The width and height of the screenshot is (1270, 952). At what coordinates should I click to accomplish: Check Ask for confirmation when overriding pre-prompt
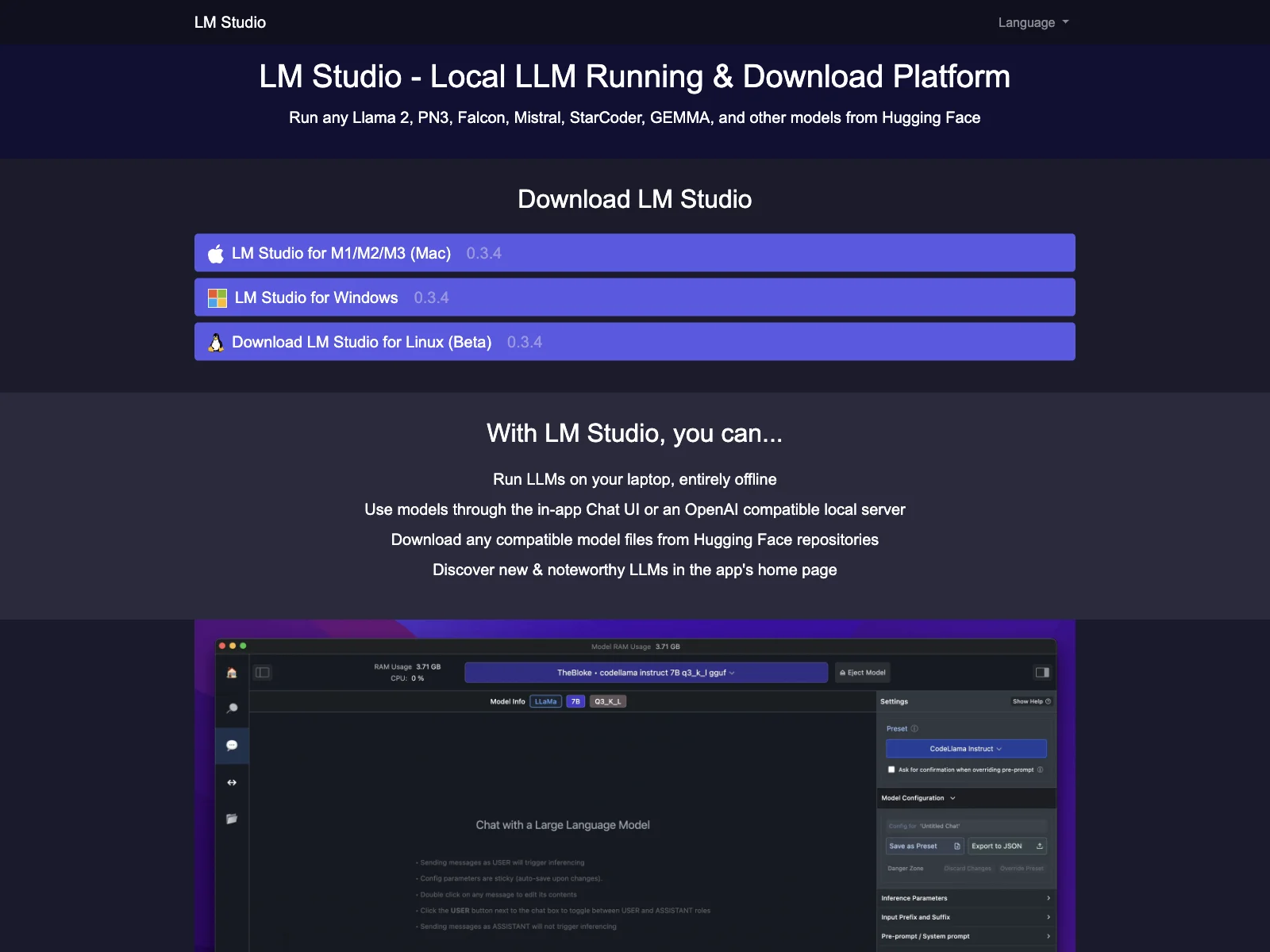pyautogui.click(x=891, y=770)
